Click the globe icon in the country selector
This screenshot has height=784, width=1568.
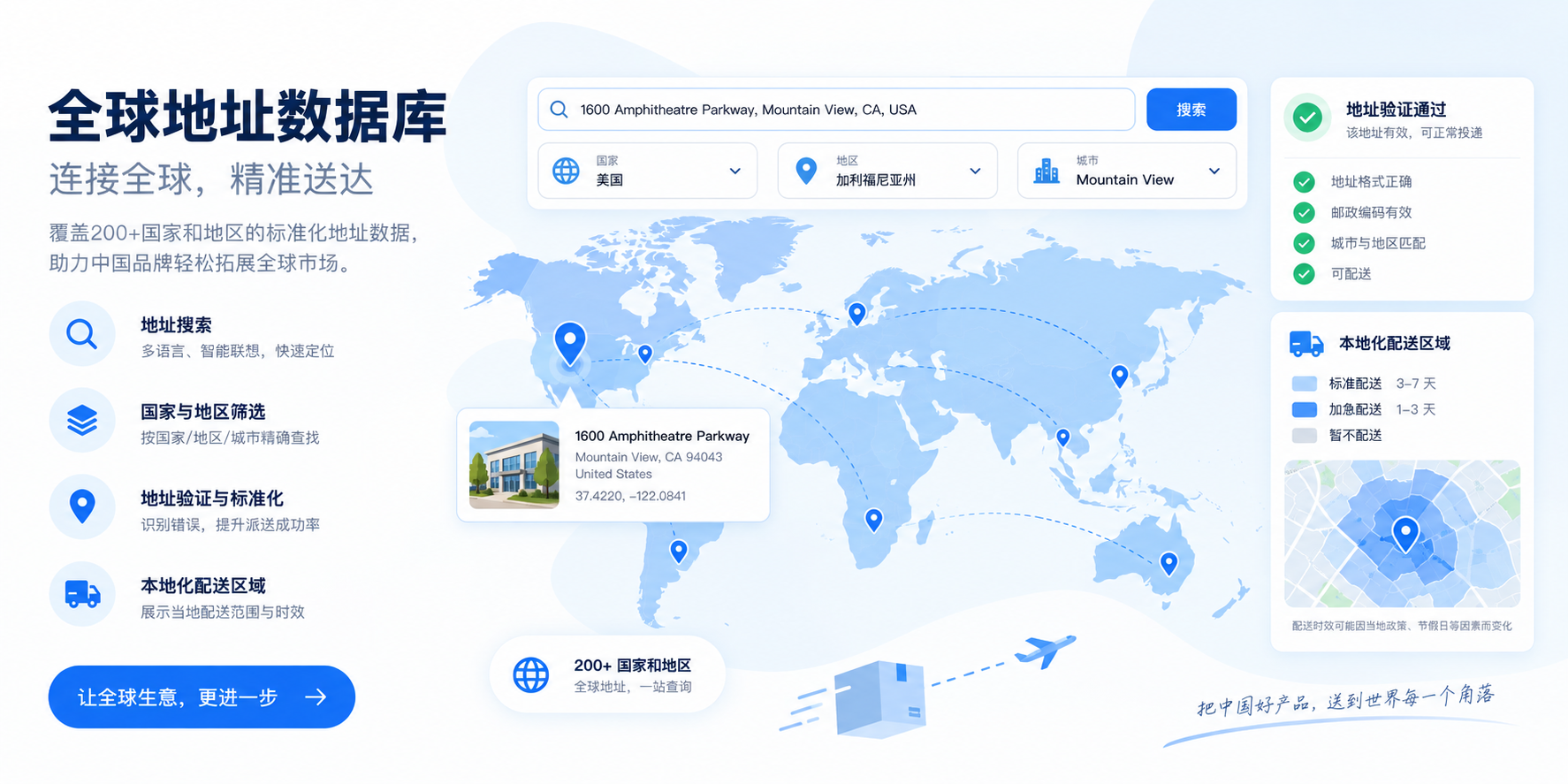(x=566, y=171)
